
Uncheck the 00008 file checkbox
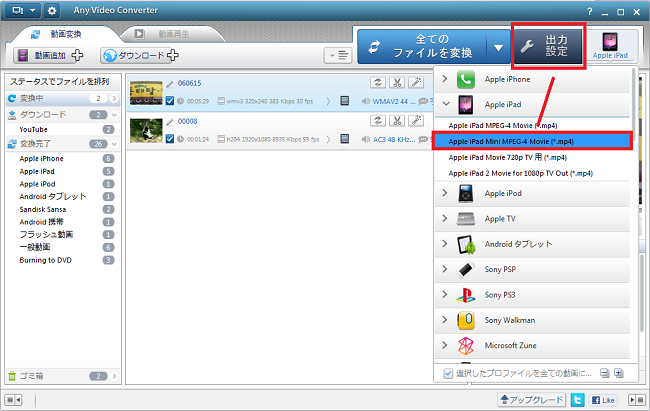170,139
